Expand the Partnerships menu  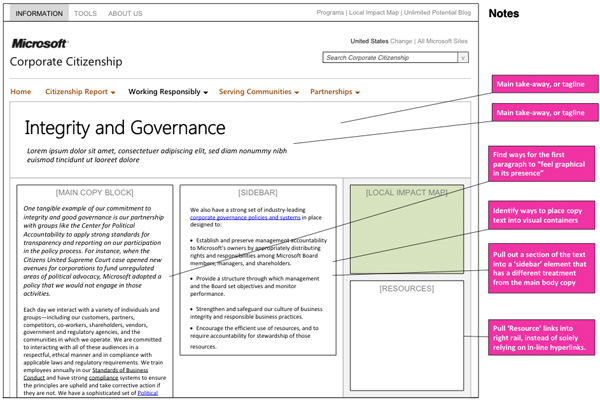[335, 92]
